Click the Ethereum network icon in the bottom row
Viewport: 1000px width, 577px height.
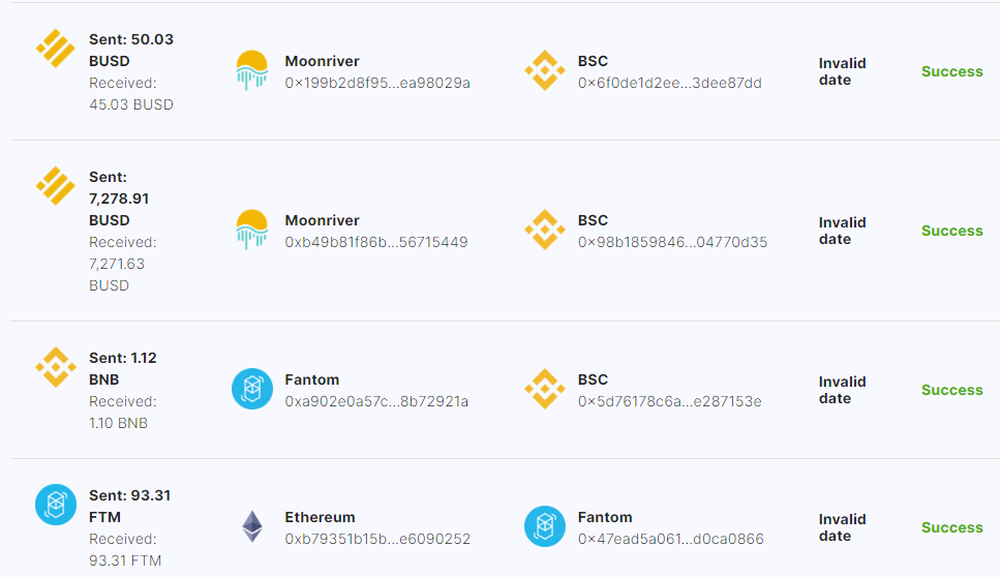(x=252, y=527)
